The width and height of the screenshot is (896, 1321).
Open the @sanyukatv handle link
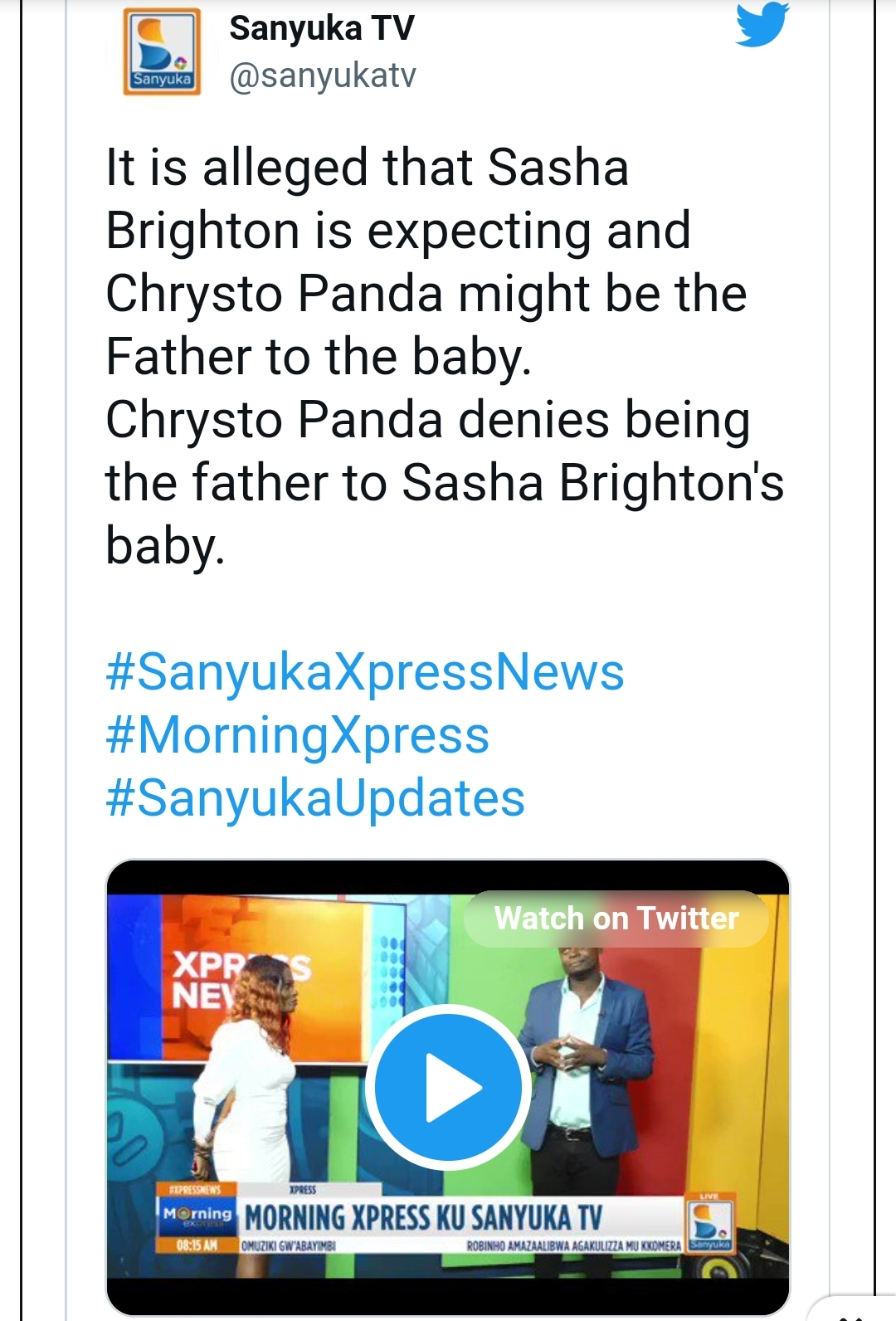[x=323, y=76]
